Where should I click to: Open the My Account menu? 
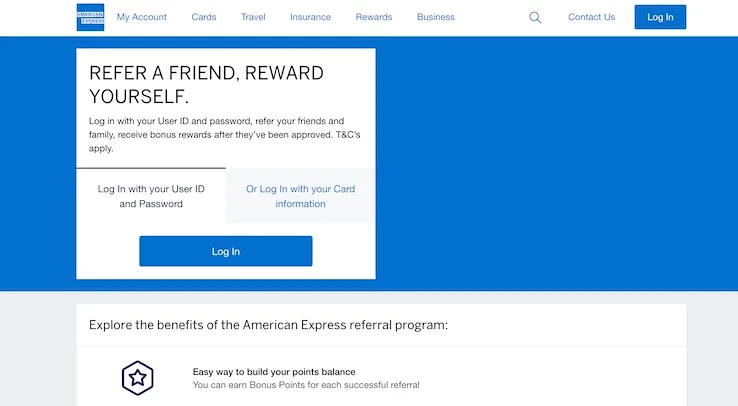pos(142,17)
